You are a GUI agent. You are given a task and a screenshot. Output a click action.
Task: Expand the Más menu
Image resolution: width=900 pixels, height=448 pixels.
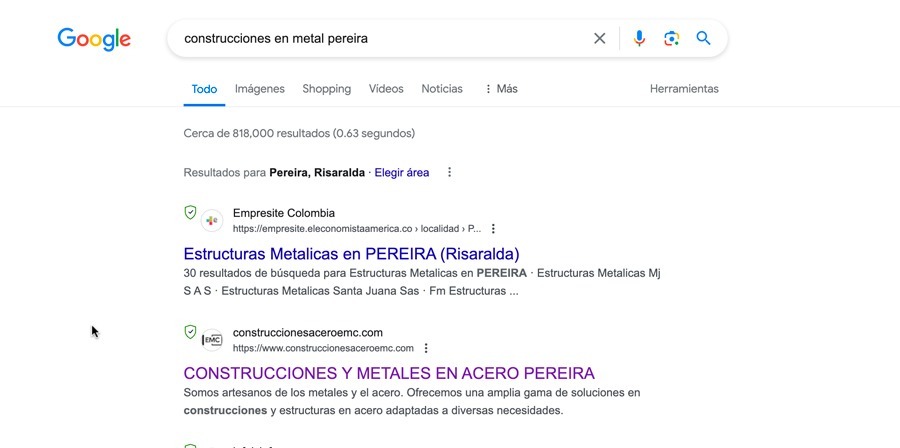coord(501,89)
